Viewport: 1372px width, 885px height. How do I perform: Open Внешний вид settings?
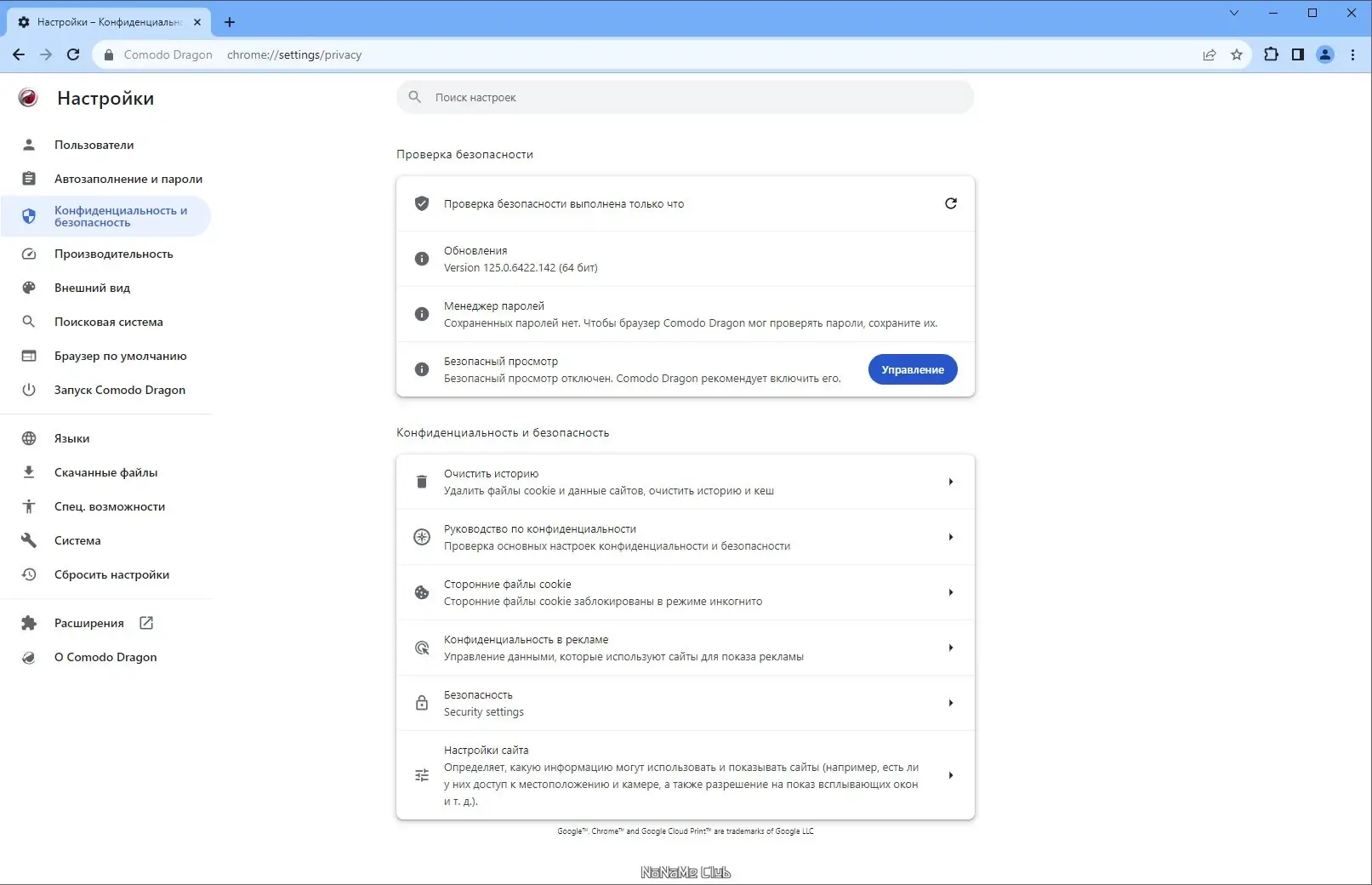(x=105, y=288)
